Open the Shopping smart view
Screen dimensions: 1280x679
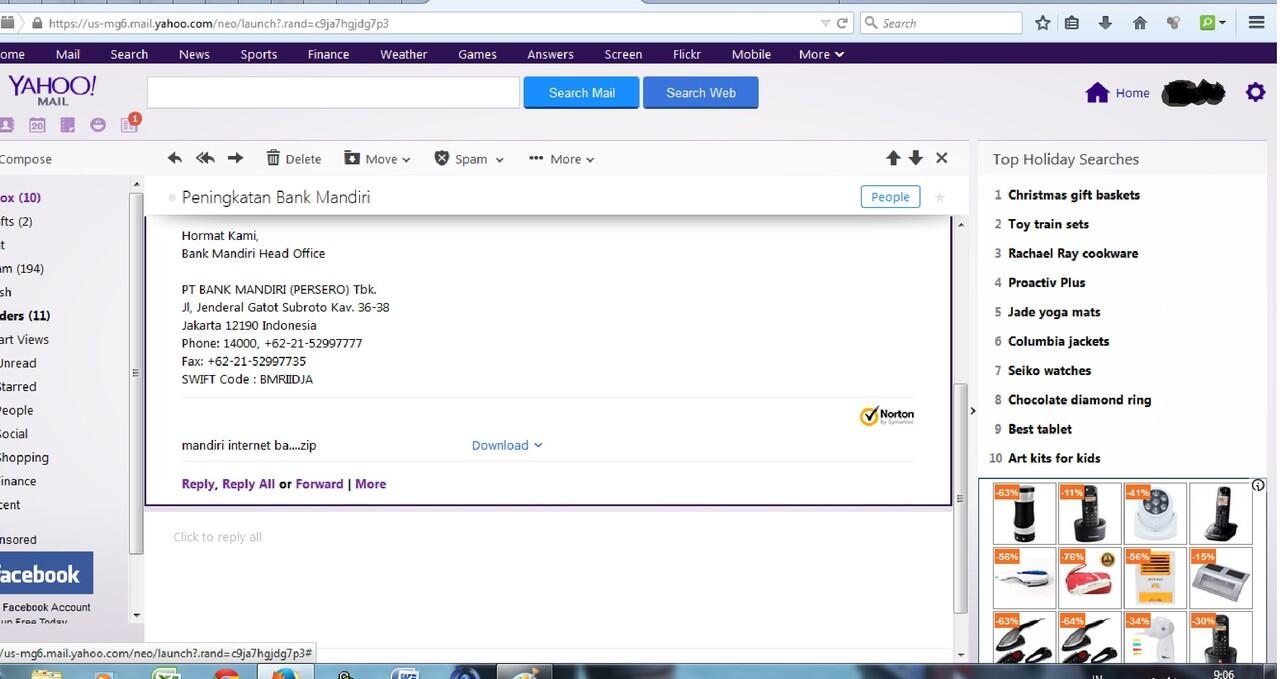tap(24, 458)
